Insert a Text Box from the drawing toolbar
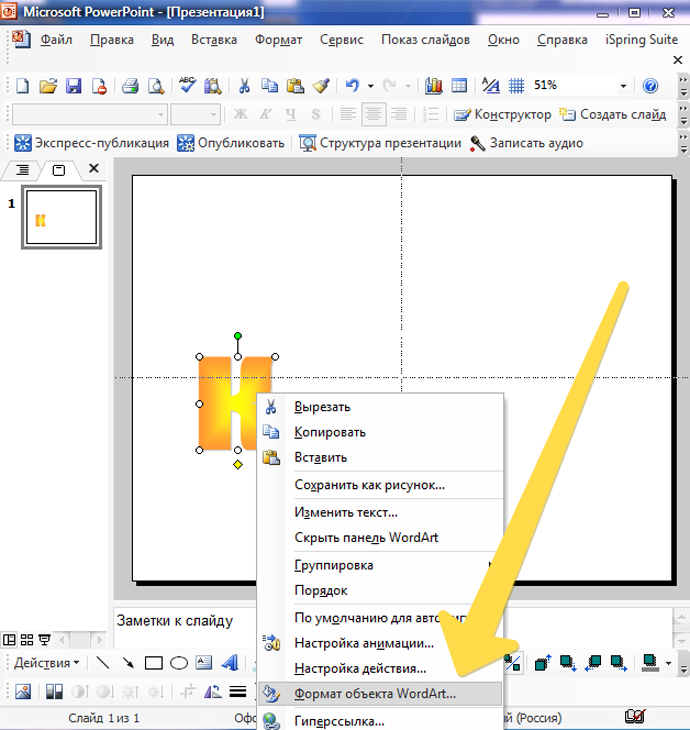Viewport: 690px width, 730px height. (x=204, y=663)
